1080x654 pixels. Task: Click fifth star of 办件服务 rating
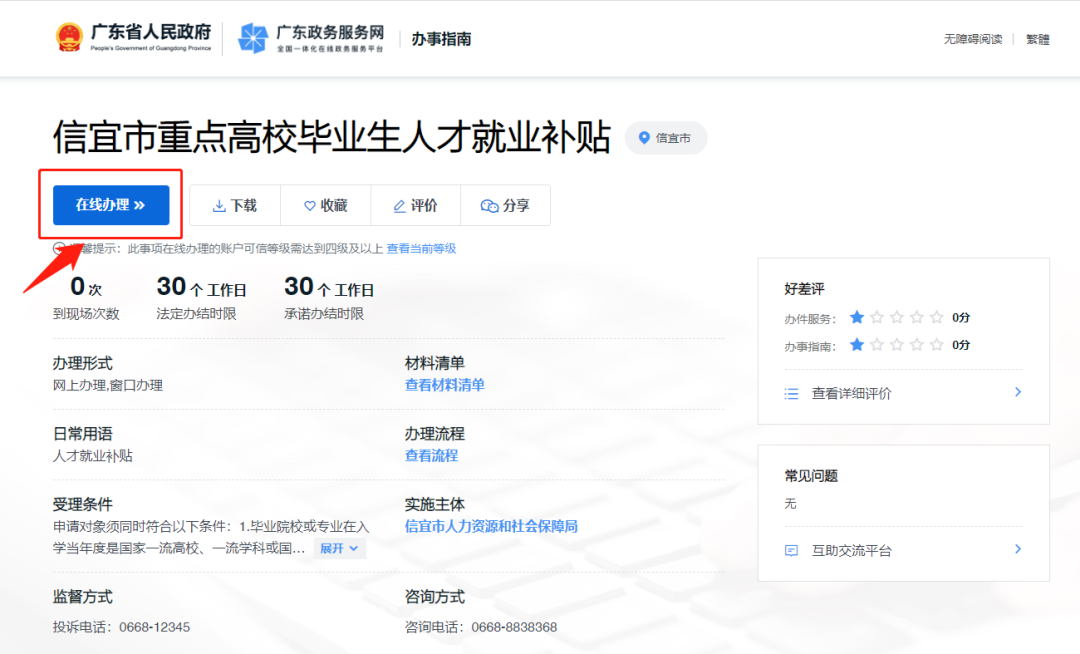pos(937,317)
